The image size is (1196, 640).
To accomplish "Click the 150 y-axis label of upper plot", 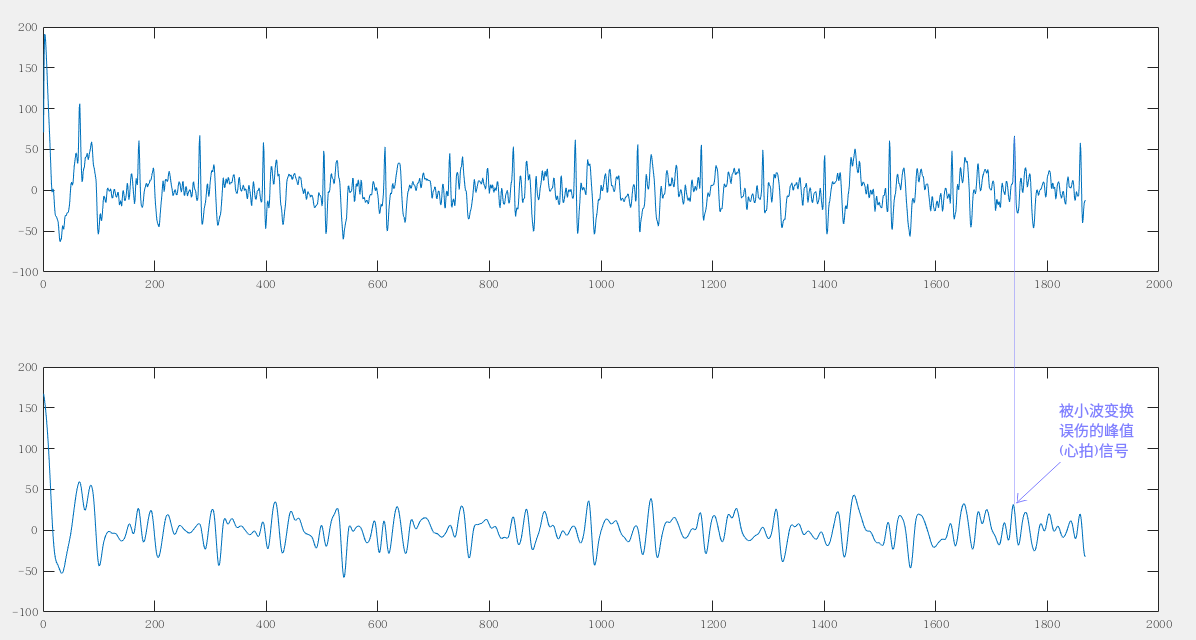I will 27,68.
